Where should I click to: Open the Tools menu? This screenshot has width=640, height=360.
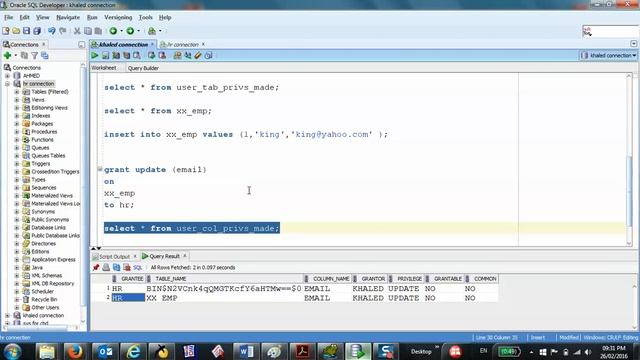145,18
